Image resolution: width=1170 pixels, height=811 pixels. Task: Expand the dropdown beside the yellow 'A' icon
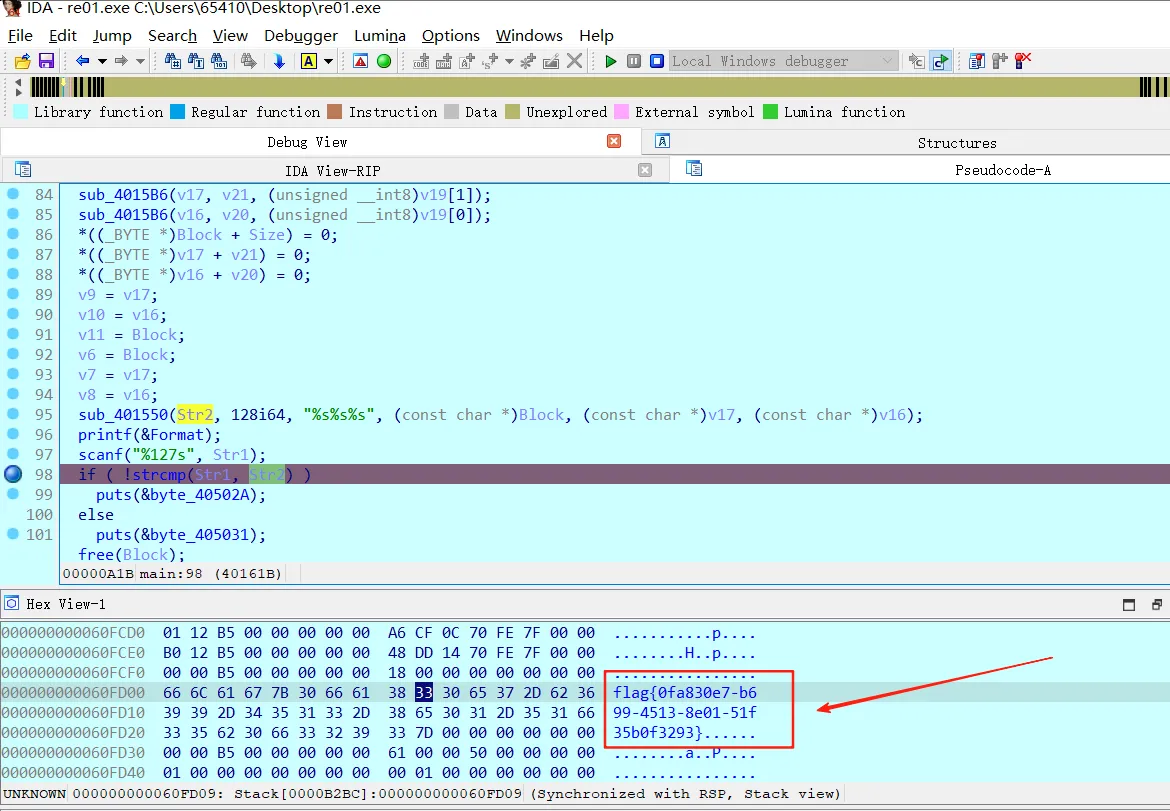[x=328, y=61]
